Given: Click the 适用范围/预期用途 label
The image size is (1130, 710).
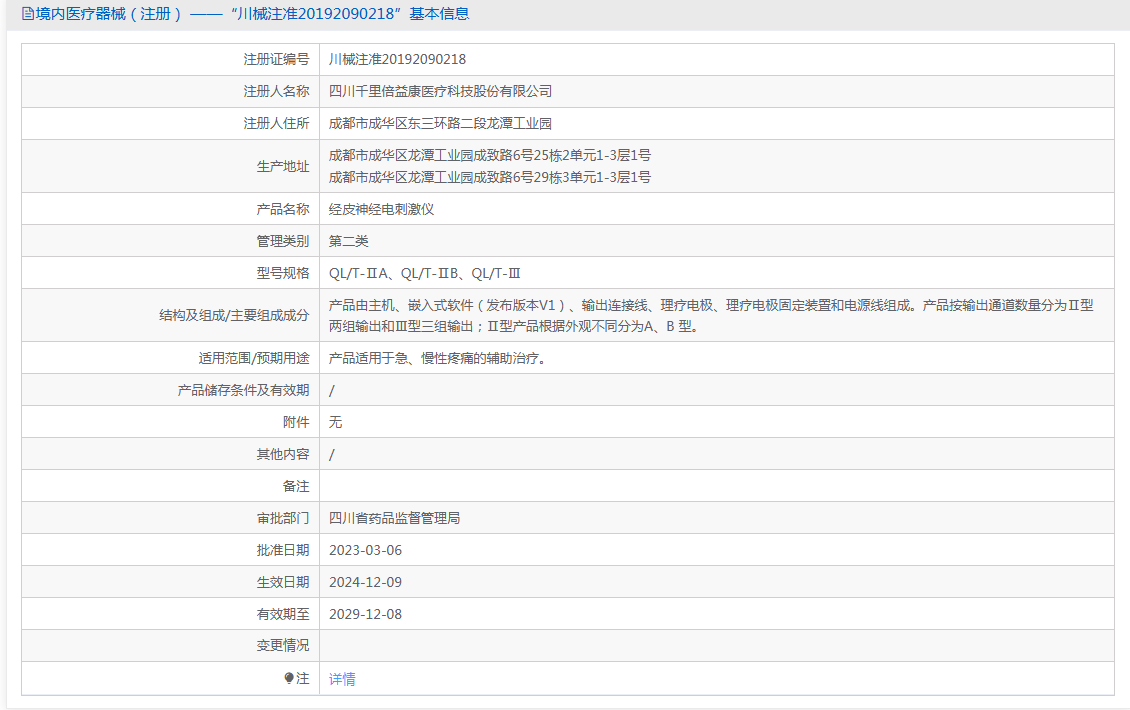Looking at the screenshot, I should click(x=254, y=358).
